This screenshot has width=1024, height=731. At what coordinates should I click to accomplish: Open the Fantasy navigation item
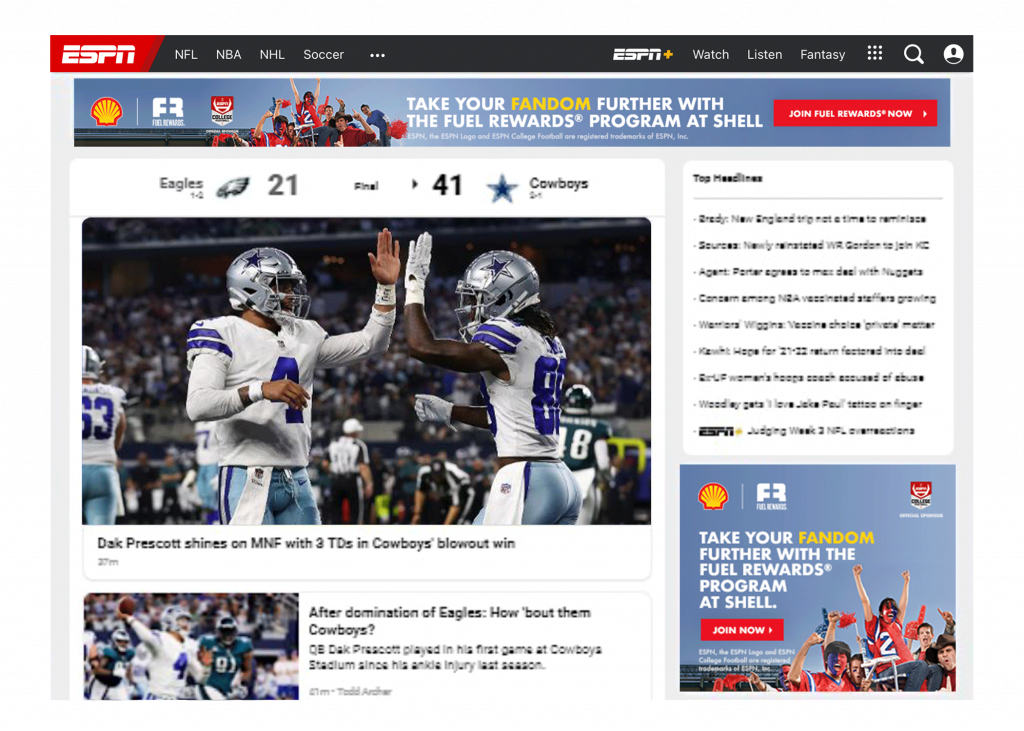[822, 55]
